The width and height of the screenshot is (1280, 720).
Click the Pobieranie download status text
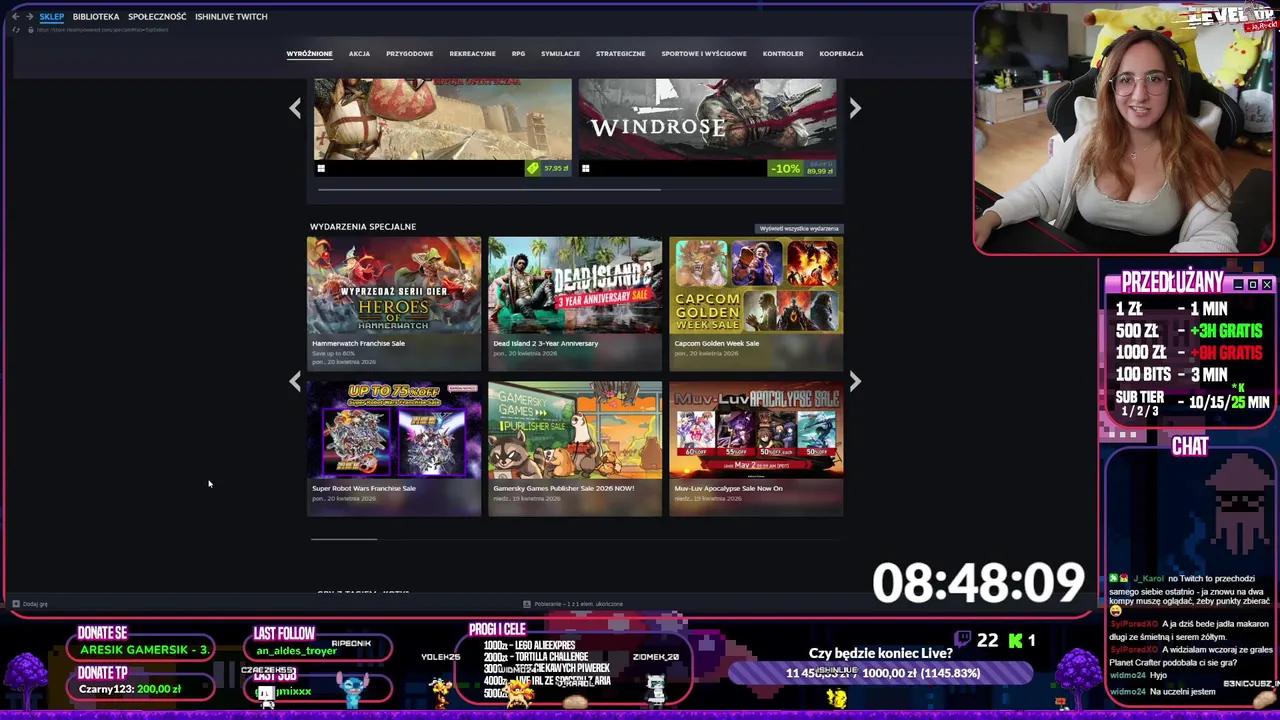(x=579, y=604)
